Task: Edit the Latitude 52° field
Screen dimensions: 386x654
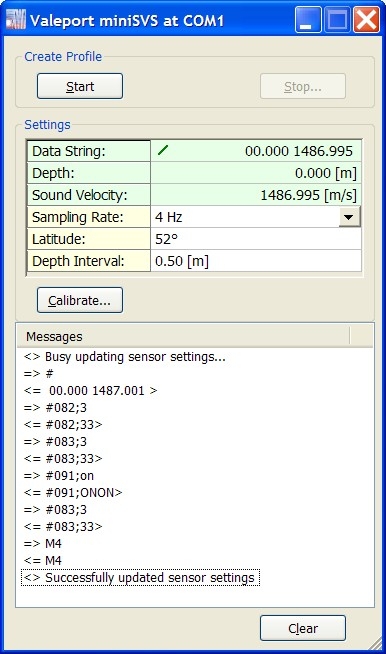Action: tap(256, 239)
